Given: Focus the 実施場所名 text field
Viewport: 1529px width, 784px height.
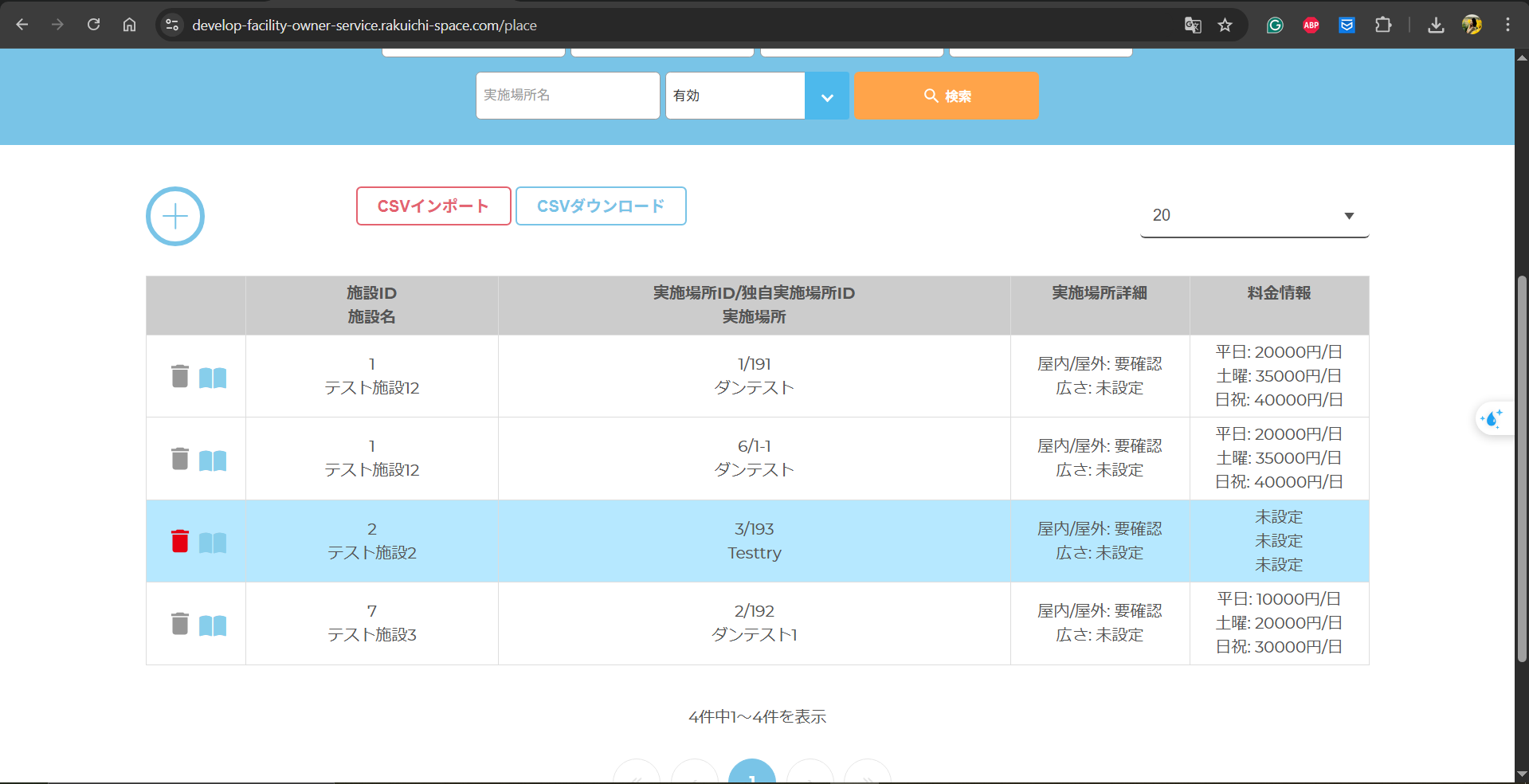Looking at the screenshot, I should (x=567, y=96).
